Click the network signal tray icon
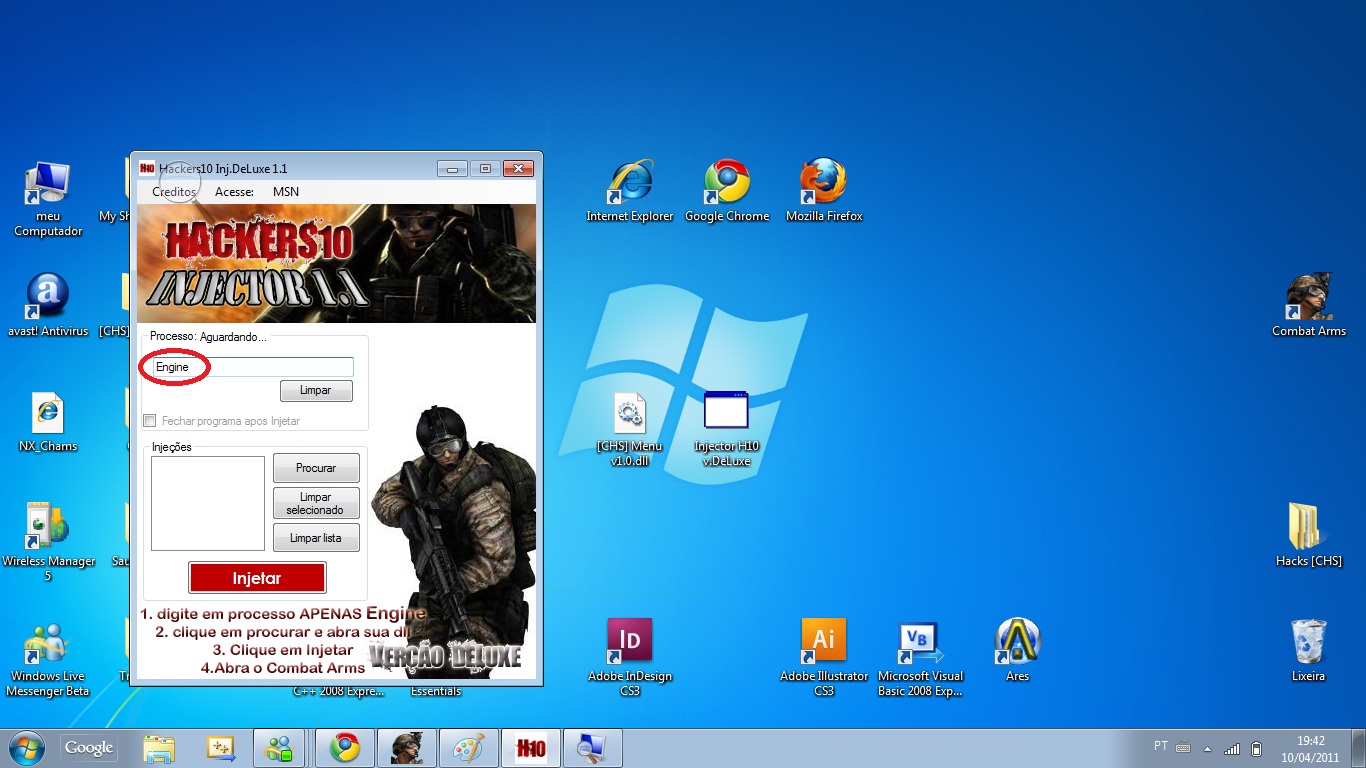The width and height of the screenshot is (1366, 768). tap(1232, 748)
